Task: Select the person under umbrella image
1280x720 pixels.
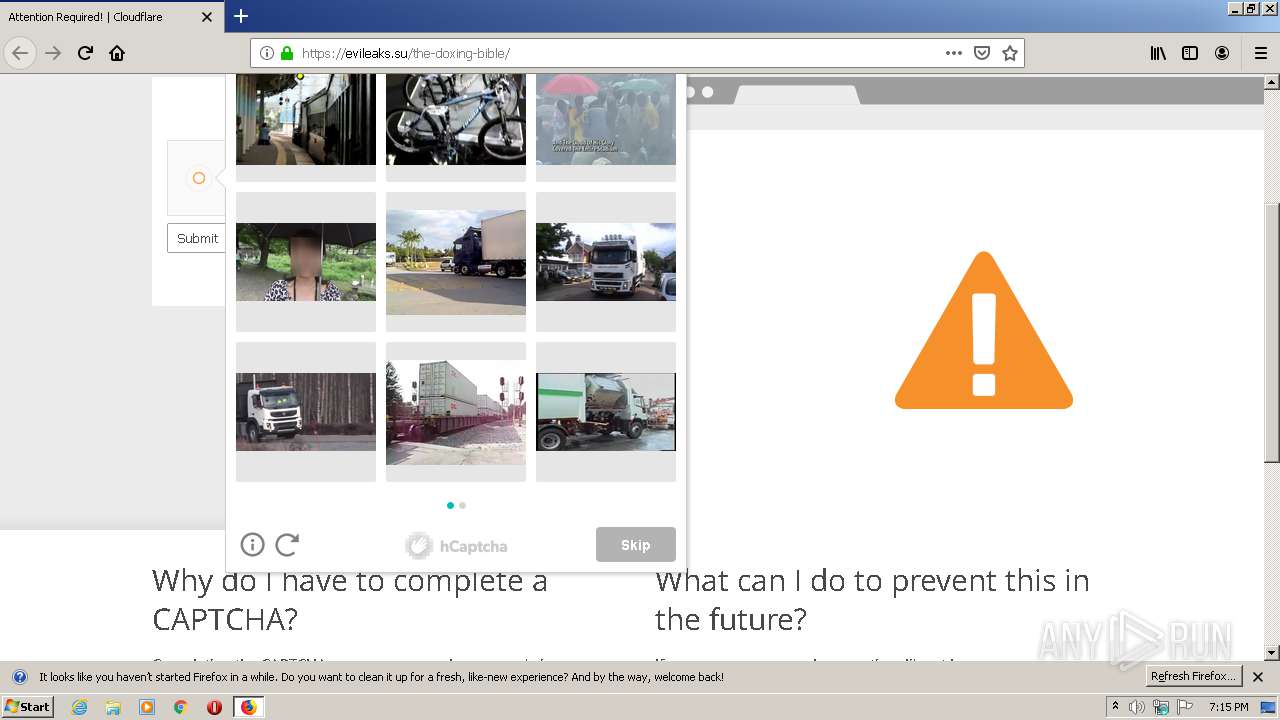Action: pyautogui.click(x=306, y=262)
